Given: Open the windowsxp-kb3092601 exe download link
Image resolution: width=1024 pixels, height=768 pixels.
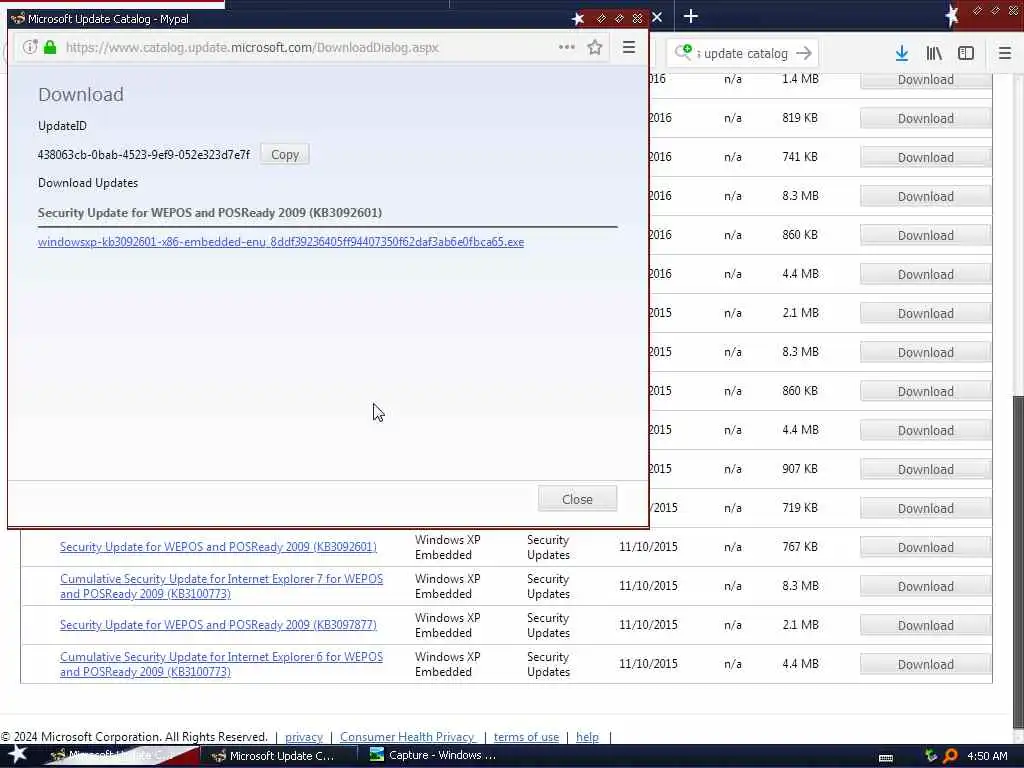Looking at the screenshot, I should pyautogui.click(x=281, y=242).
